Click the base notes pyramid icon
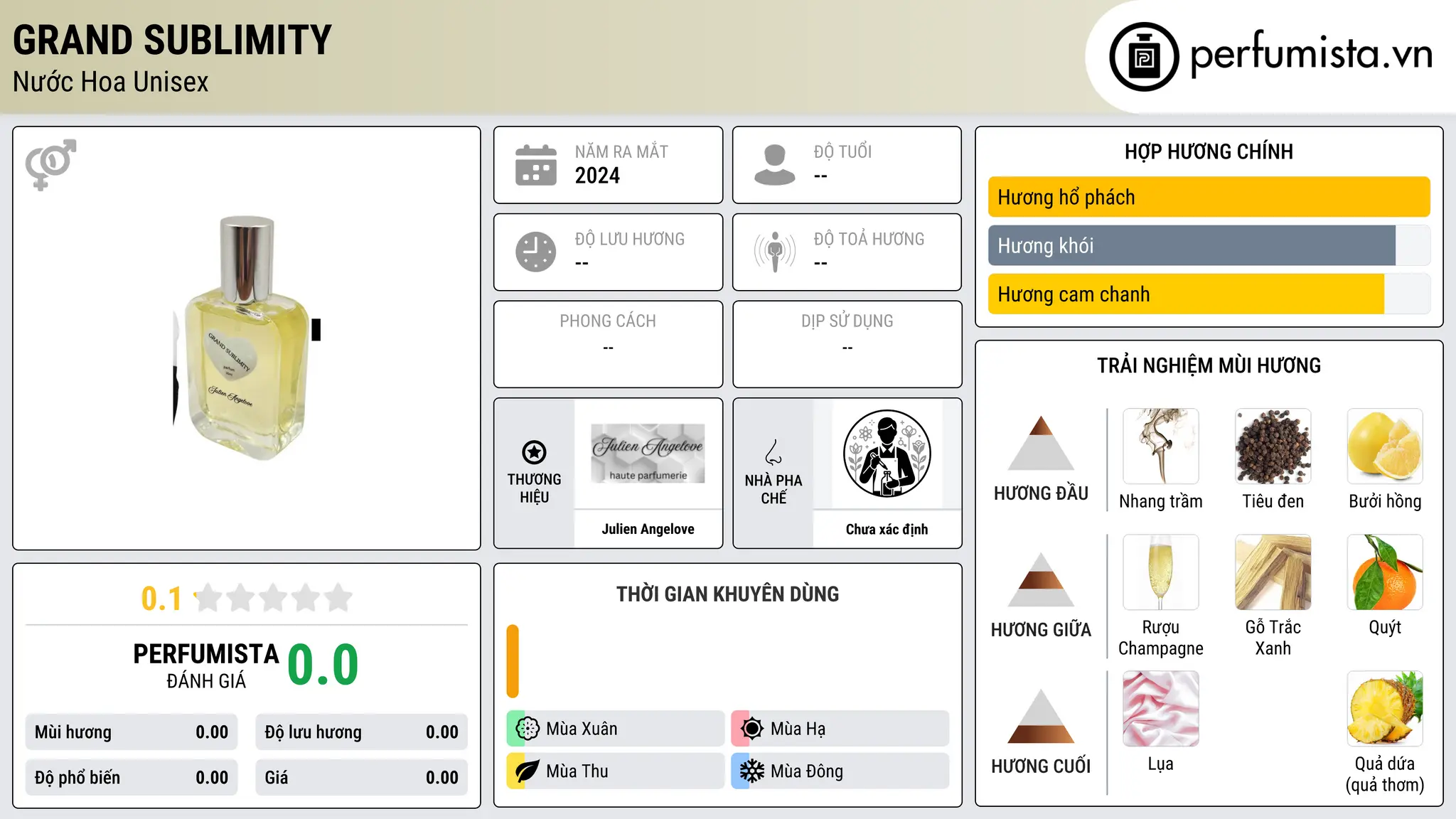 [x=1041, y=716]
